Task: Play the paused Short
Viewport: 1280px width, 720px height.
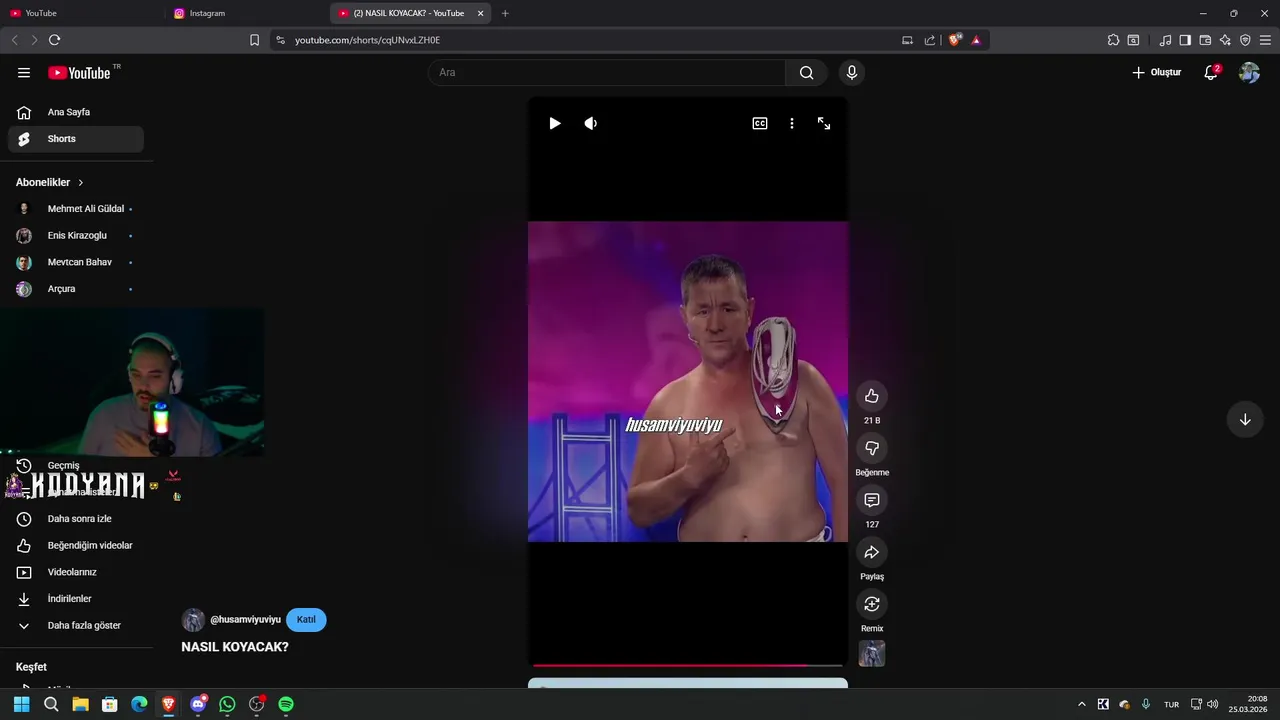Action: (555, 123)
